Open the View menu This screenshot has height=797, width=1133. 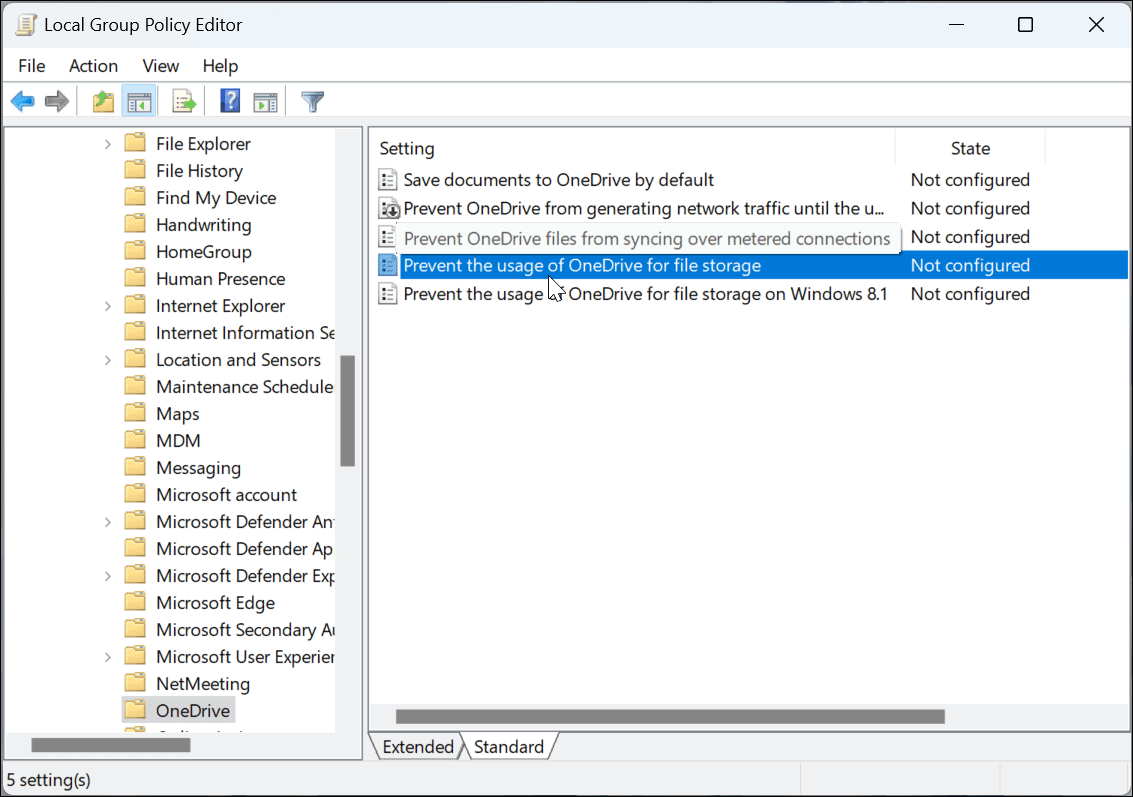point(160,66)
